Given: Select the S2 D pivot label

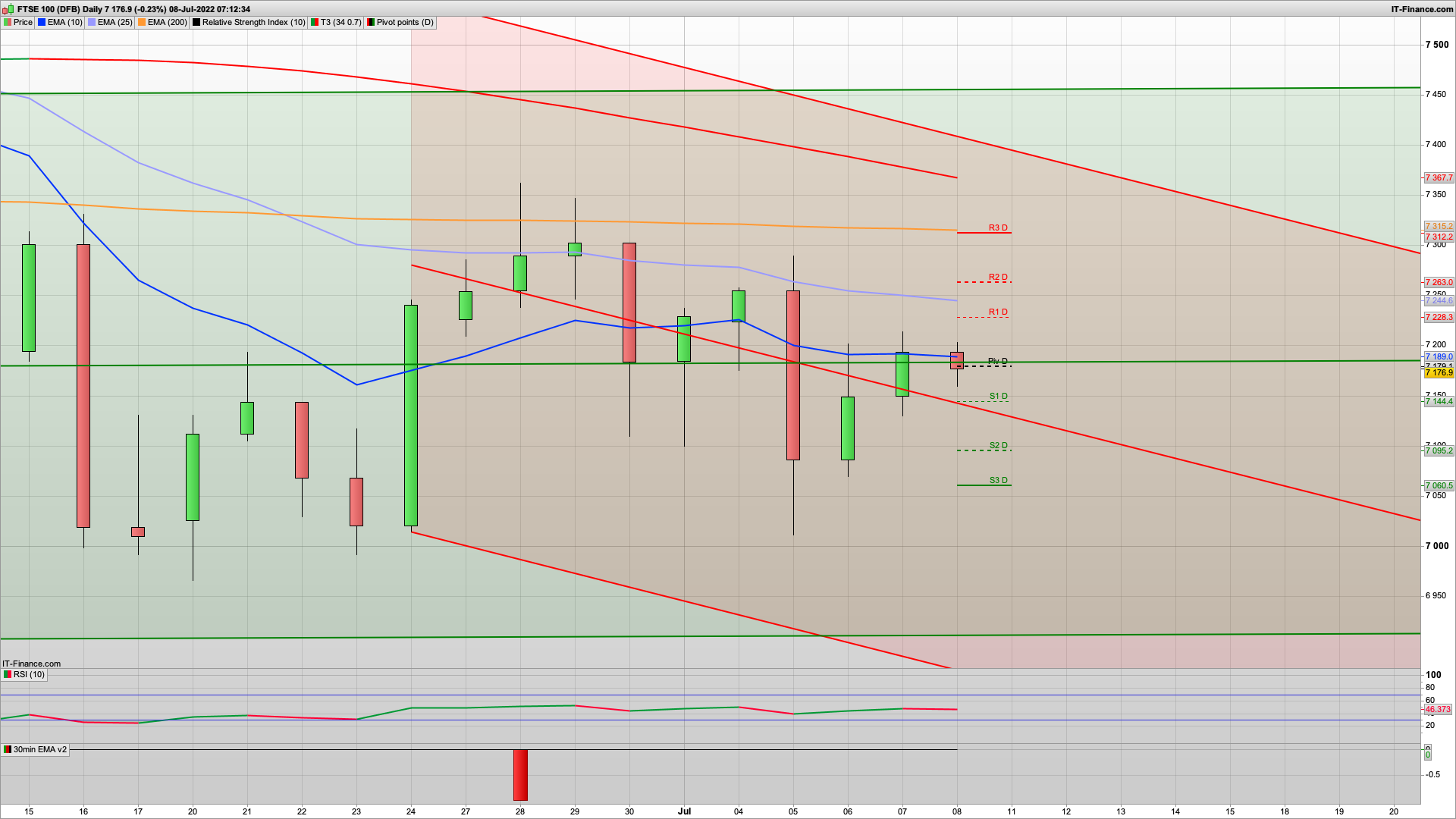Looking at the screenshot, I should point(998,445).
